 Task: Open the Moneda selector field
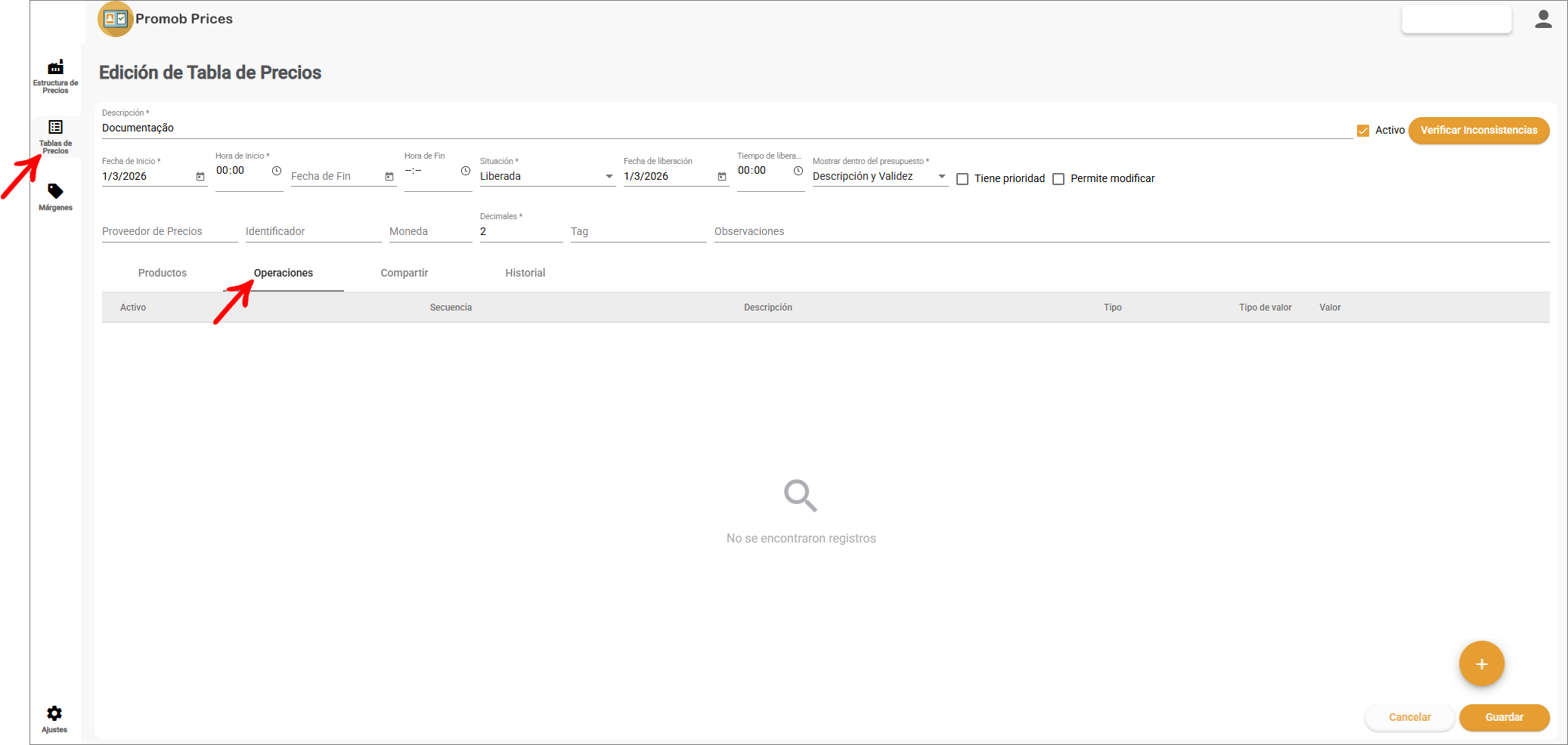430,232
